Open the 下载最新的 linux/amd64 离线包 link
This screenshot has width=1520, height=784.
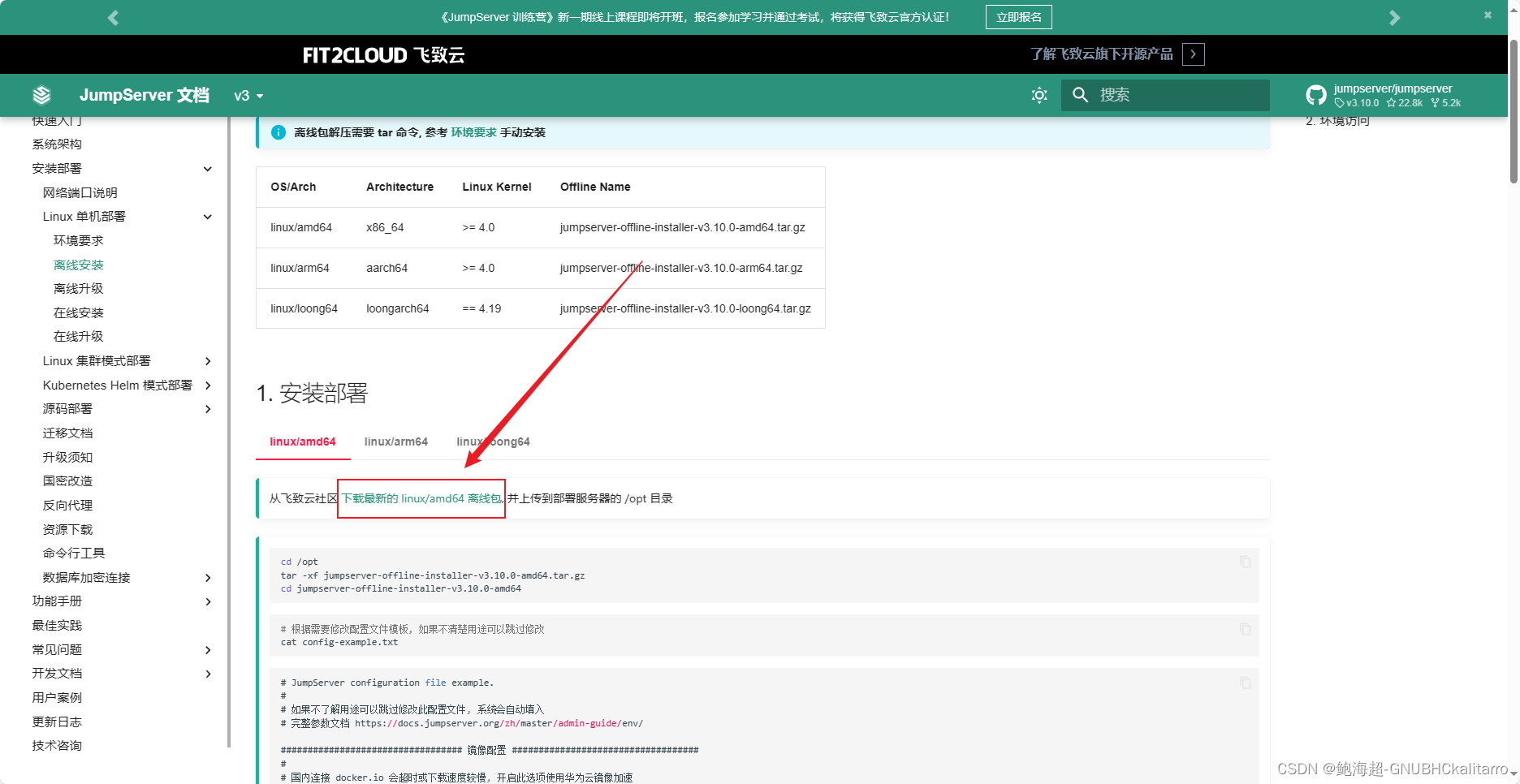click(421, 498)
